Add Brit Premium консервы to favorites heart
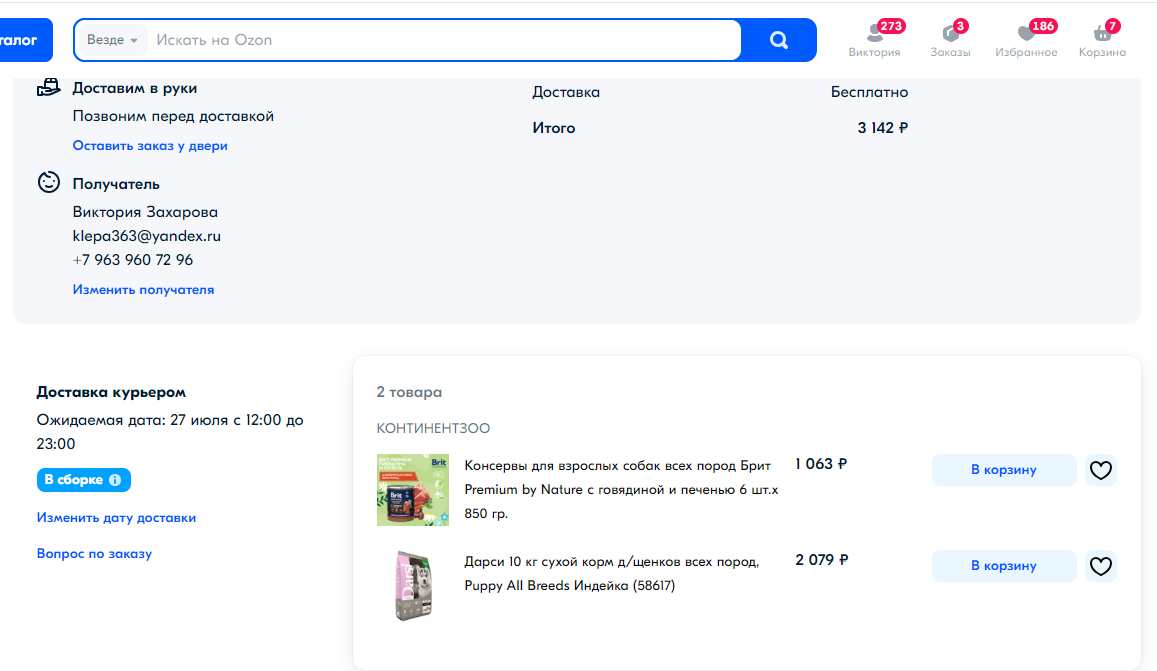Image resolution: width=1157 pixels, height=671 pixels. [x=1100, y=470]
